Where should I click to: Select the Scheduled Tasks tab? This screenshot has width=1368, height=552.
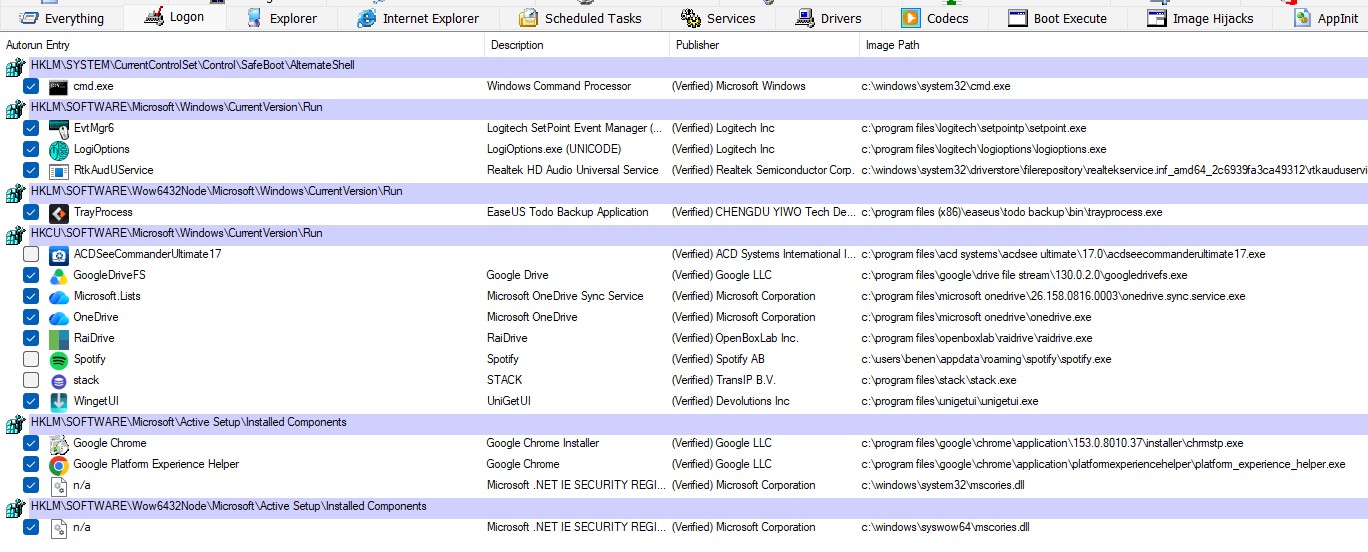click(580, 18)
